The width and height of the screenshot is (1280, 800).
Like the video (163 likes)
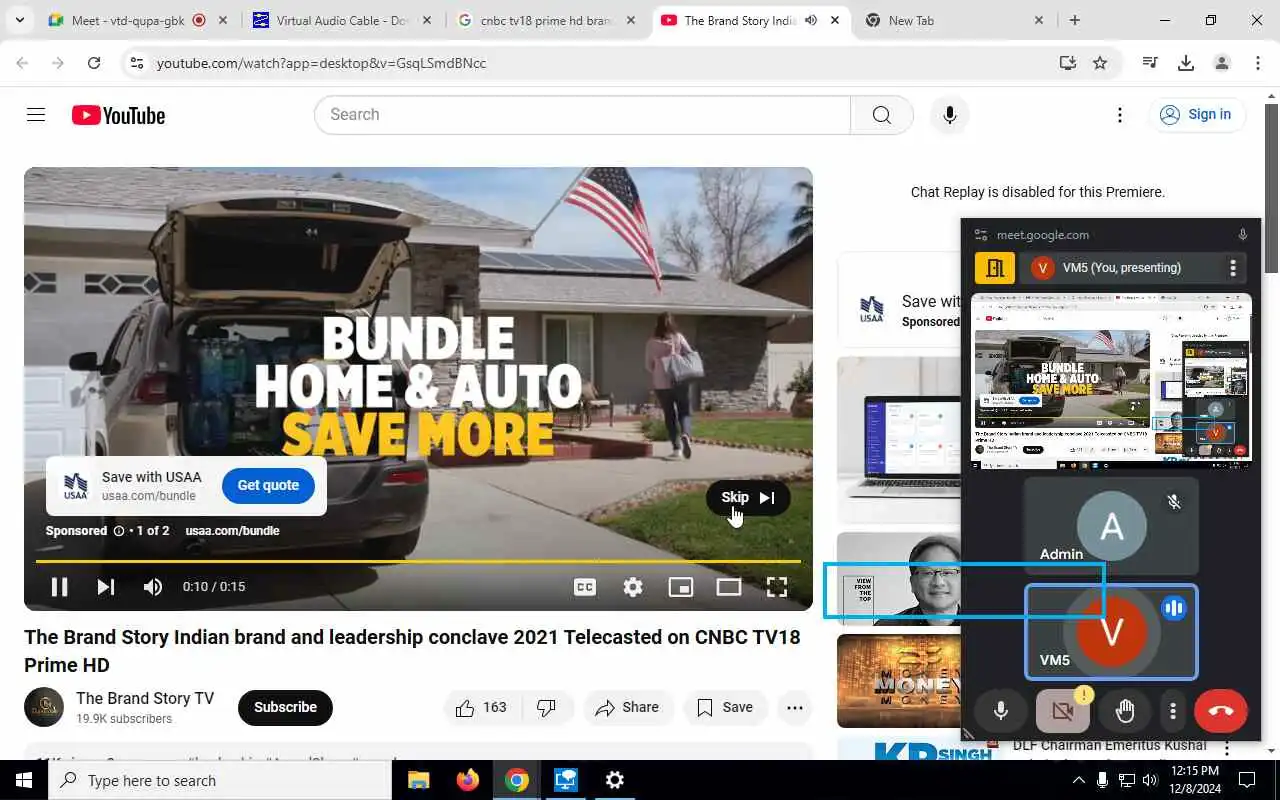pos(482,707)
